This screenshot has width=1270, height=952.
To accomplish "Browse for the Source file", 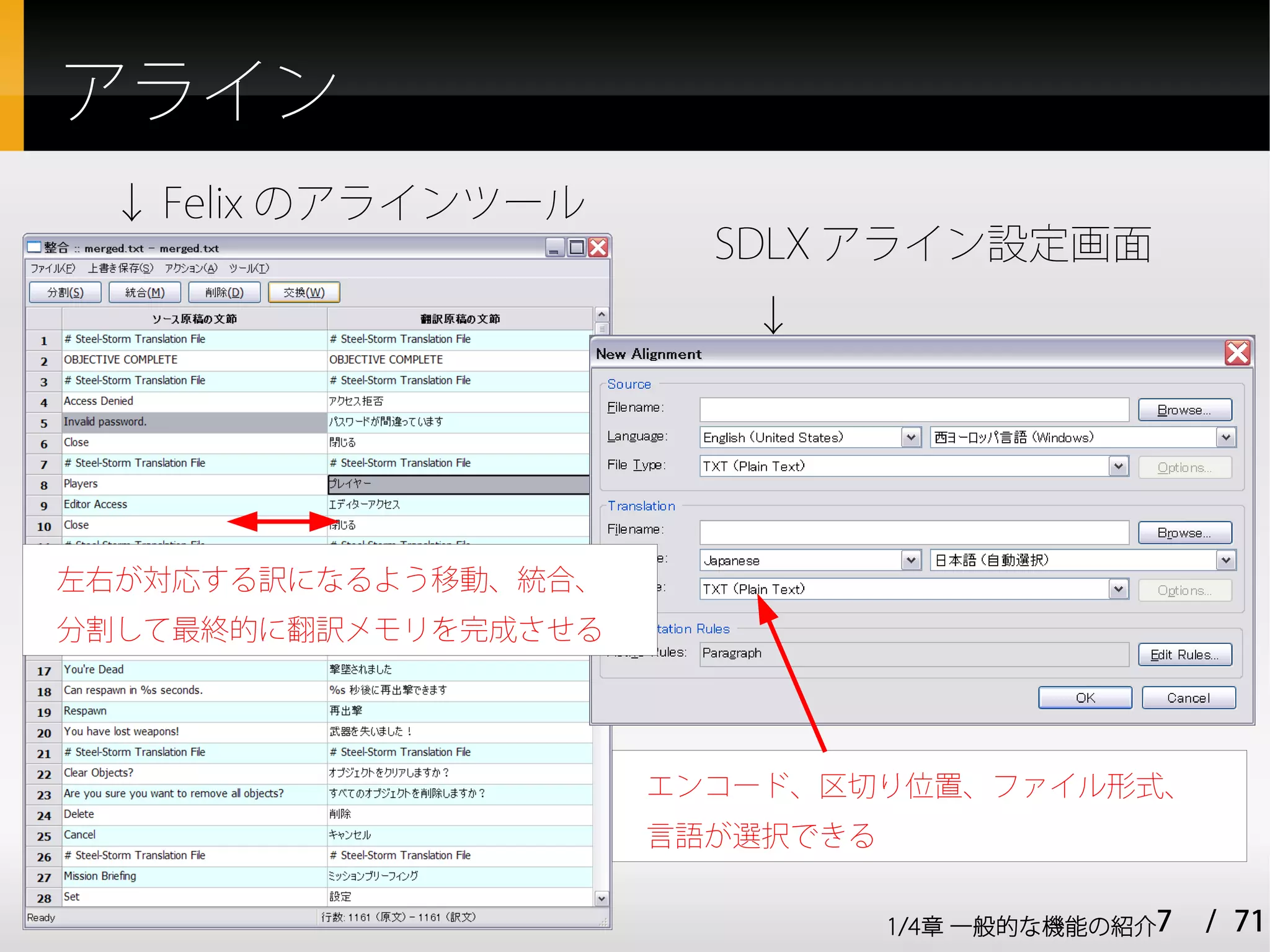I will pos(1184,409).
